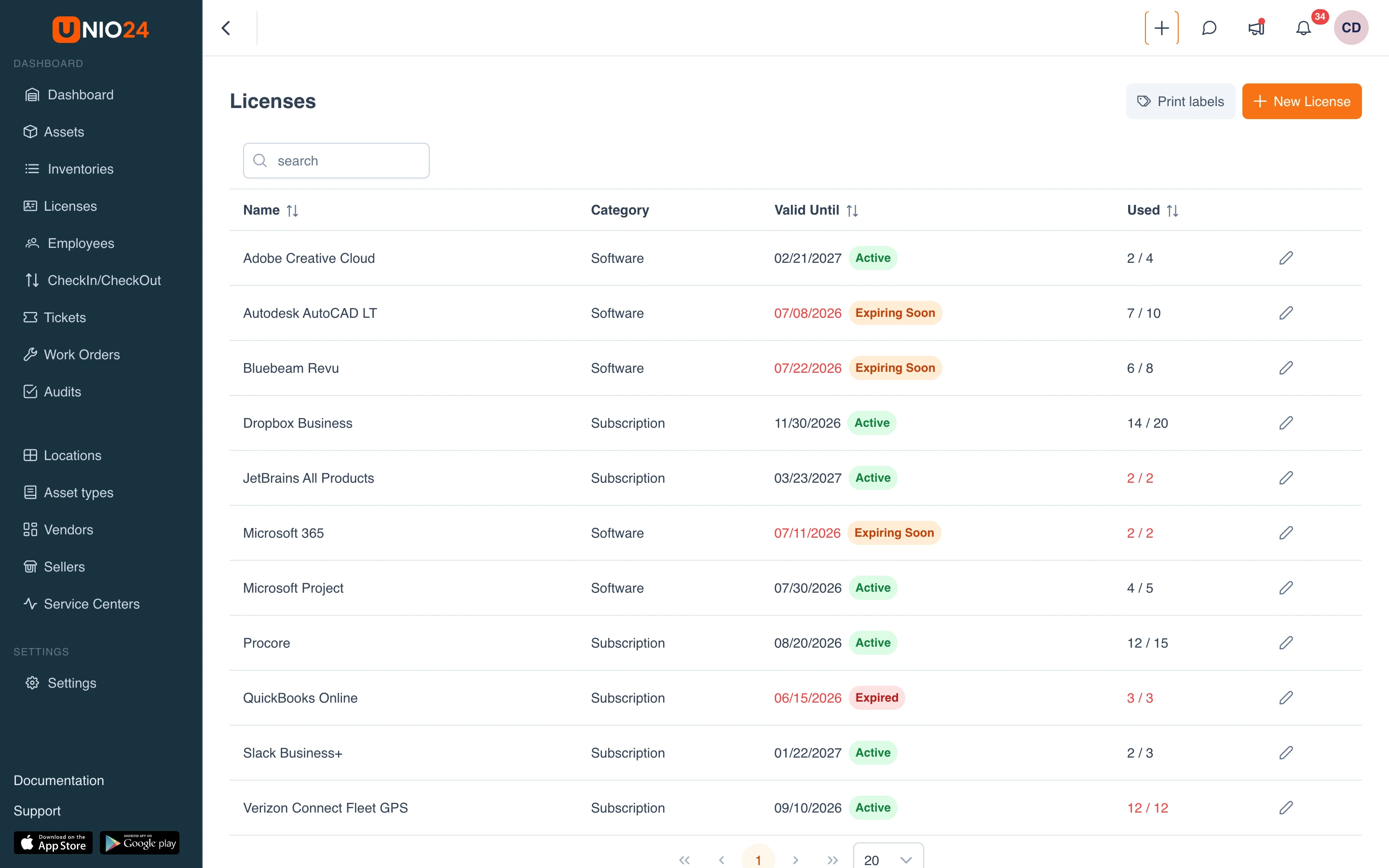Click the quick-add plus icon in header
The height and width of the screenshot is (868, 1389).
pyautogui.click(x=1161, y=28)
